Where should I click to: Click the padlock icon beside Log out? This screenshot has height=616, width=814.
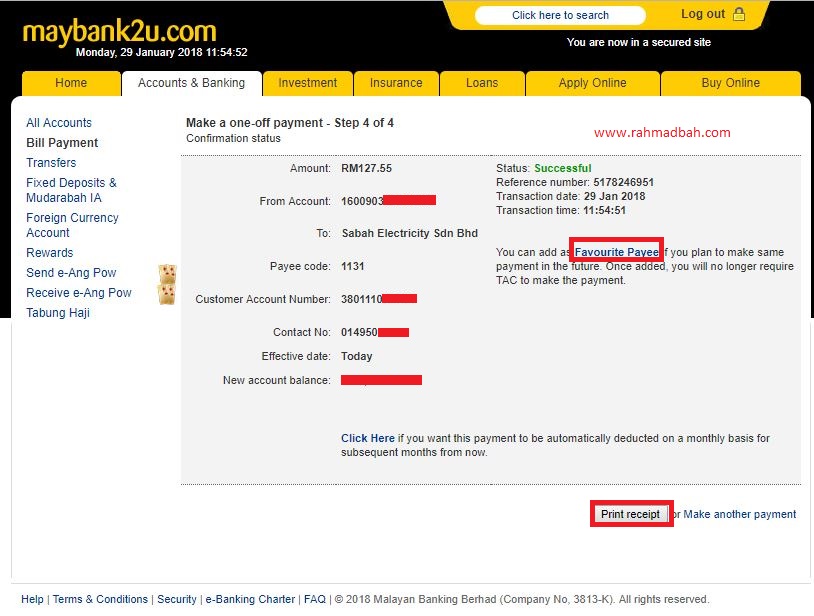pyautogui.click(x=738, y=15)
